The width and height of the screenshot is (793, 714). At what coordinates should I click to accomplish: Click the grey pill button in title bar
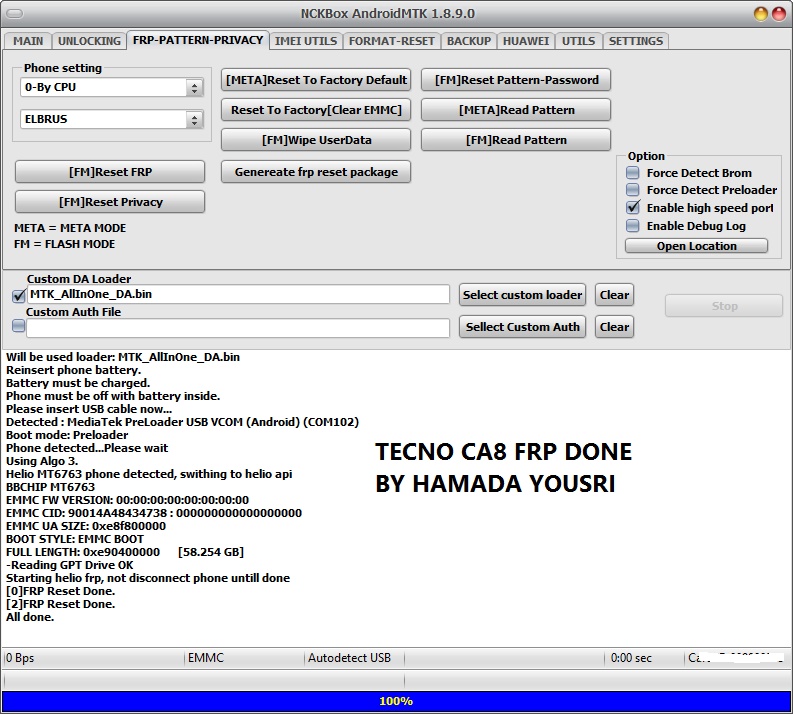(14, 14)
